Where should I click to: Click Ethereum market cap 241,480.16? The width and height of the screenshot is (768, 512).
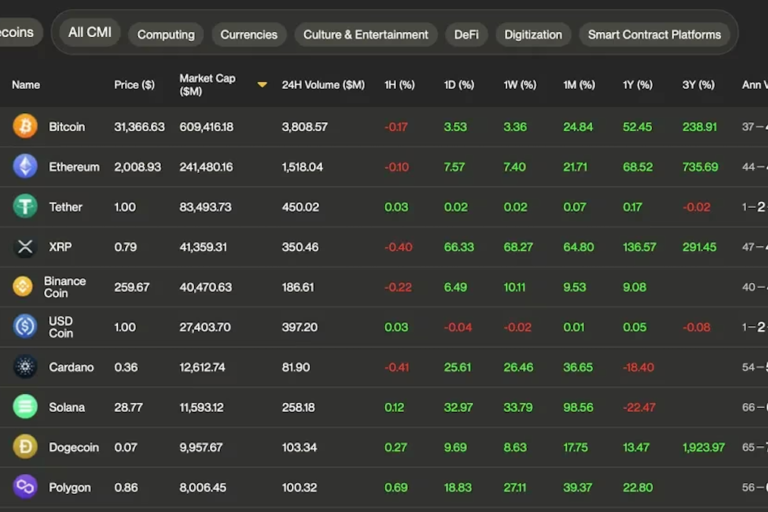pos(206,167)
